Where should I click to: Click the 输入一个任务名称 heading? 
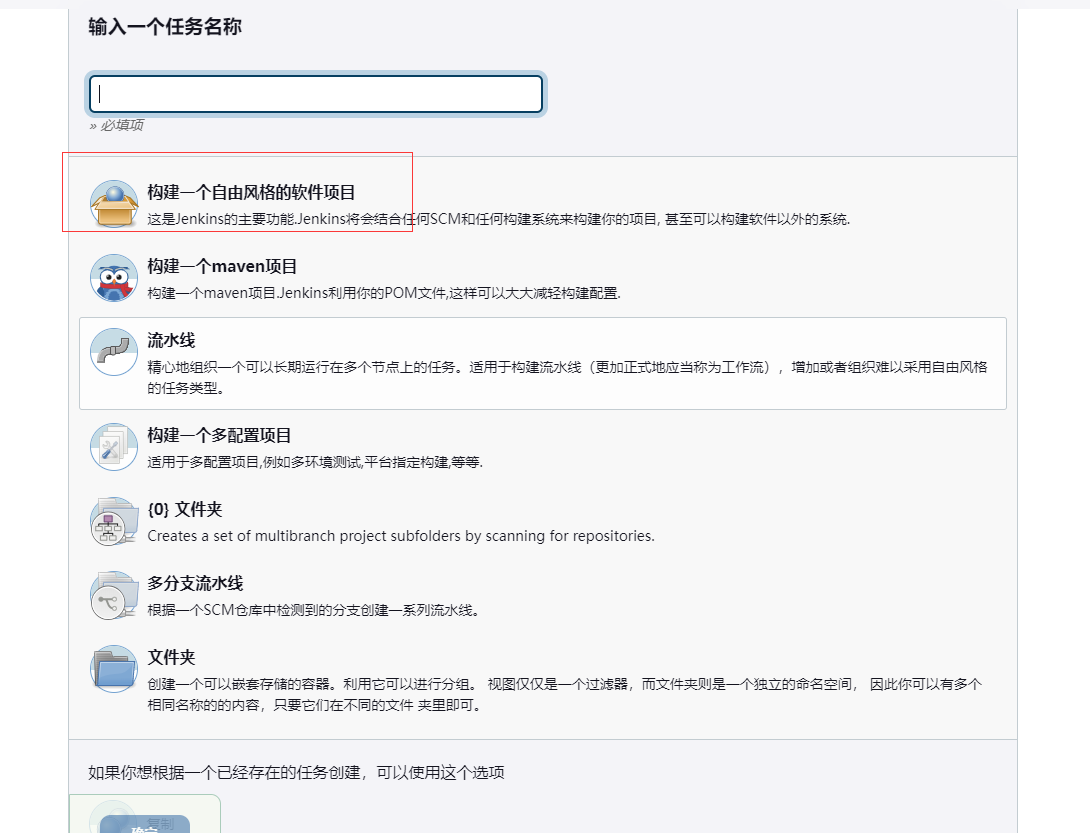click(165, 26)
